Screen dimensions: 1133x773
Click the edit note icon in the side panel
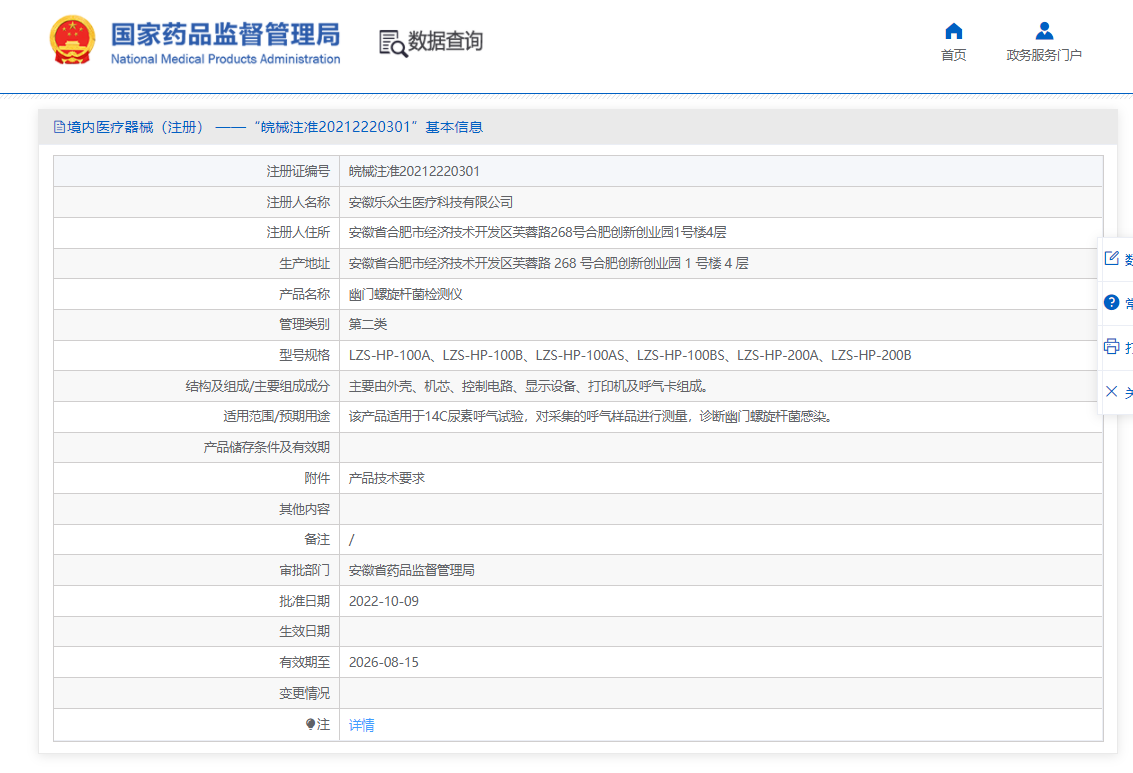(x=1111, y=258)
